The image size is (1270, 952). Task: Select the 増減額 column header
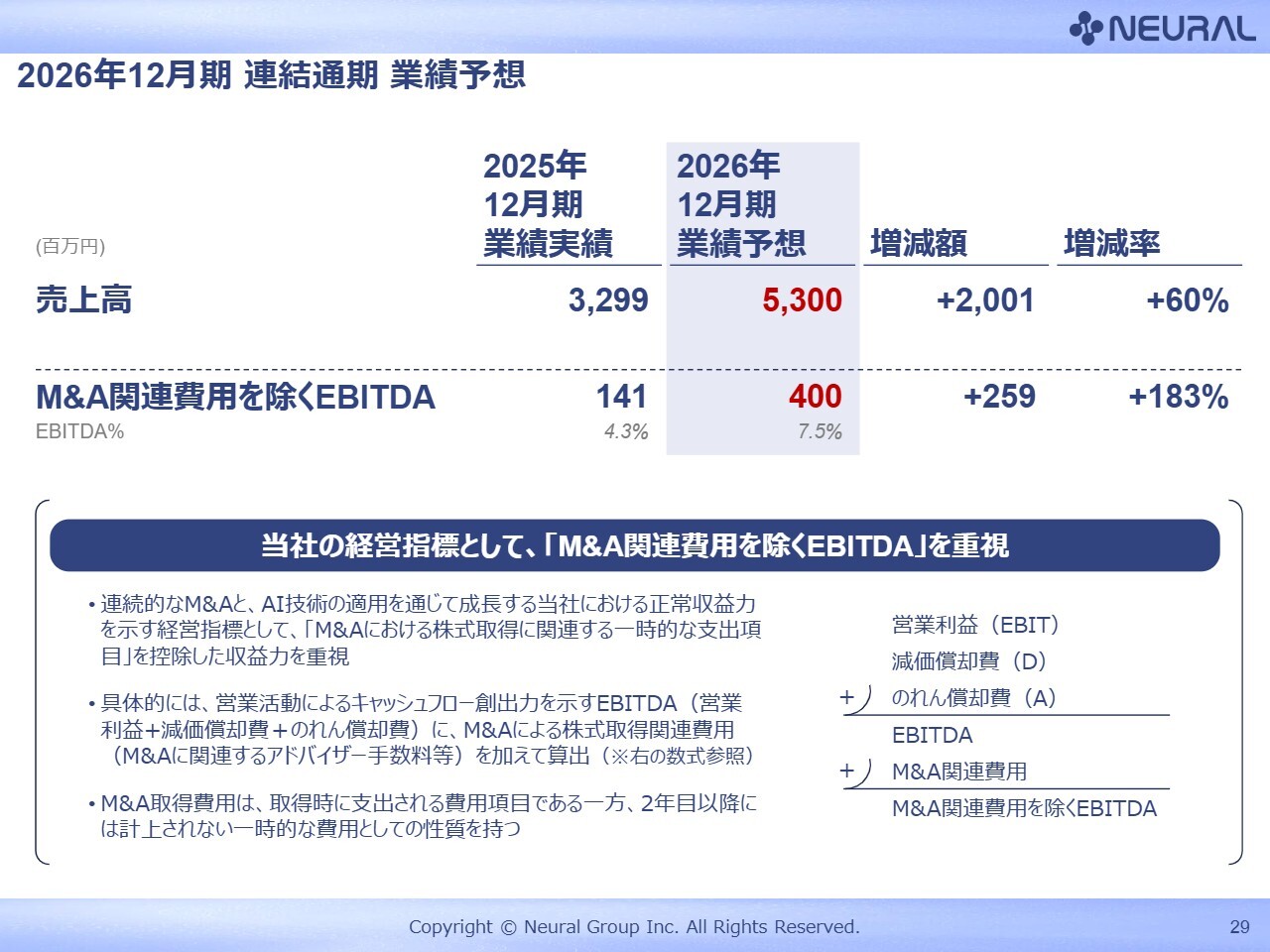point(918,243)
